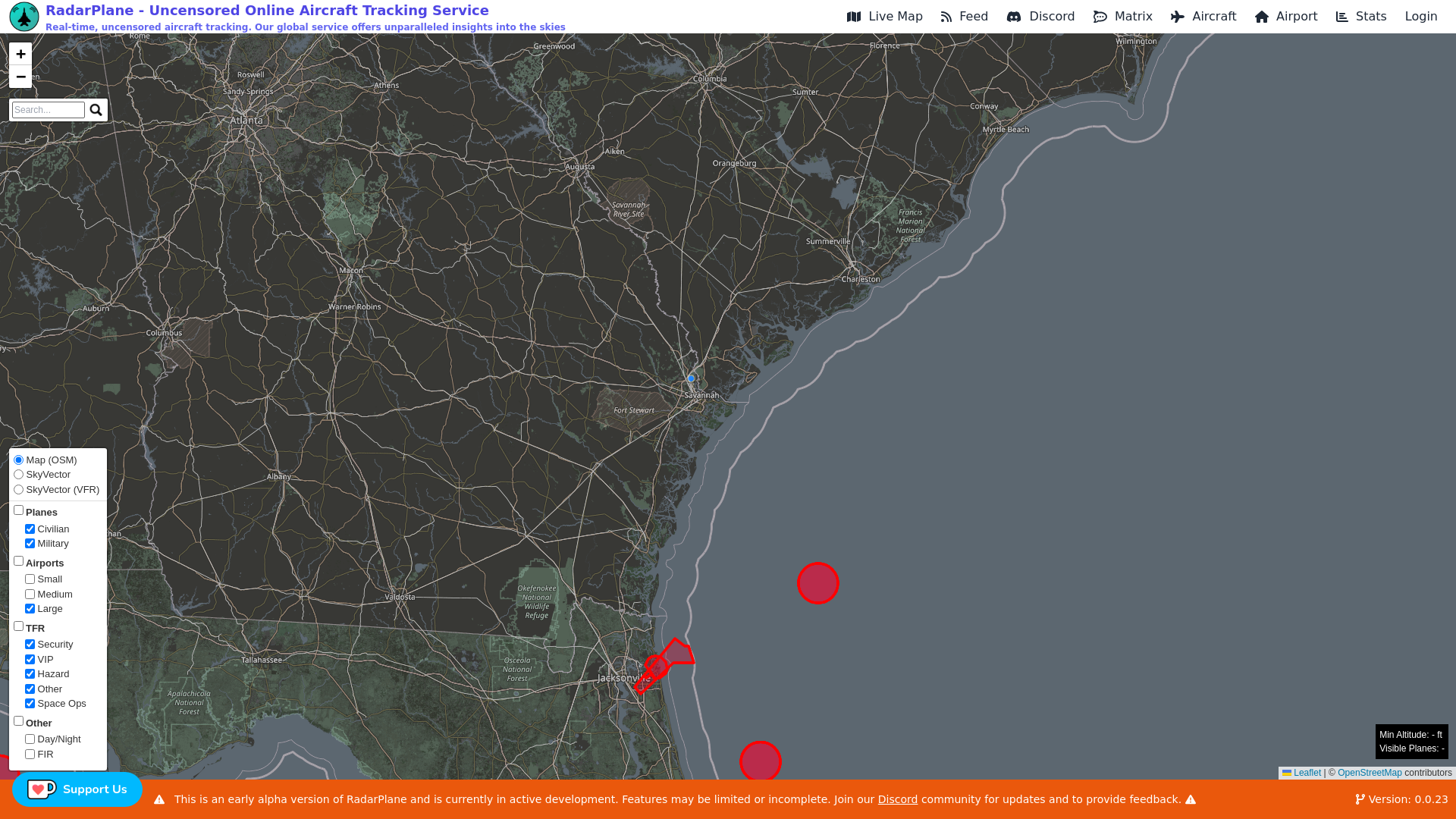Select SkyVector base layer
Image resolution: width=1456 pixels, height=819 pixels.
click(x=19, y=475)
